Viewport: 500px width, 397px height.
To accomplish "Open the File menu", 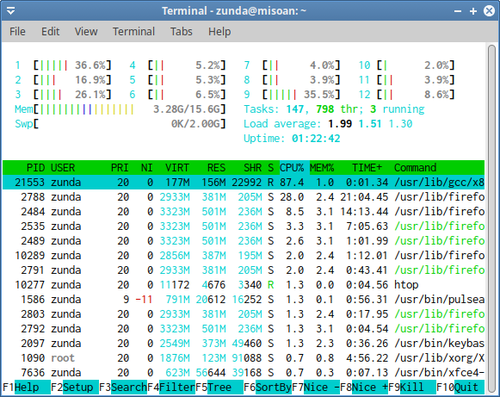I will coord(17,32).
